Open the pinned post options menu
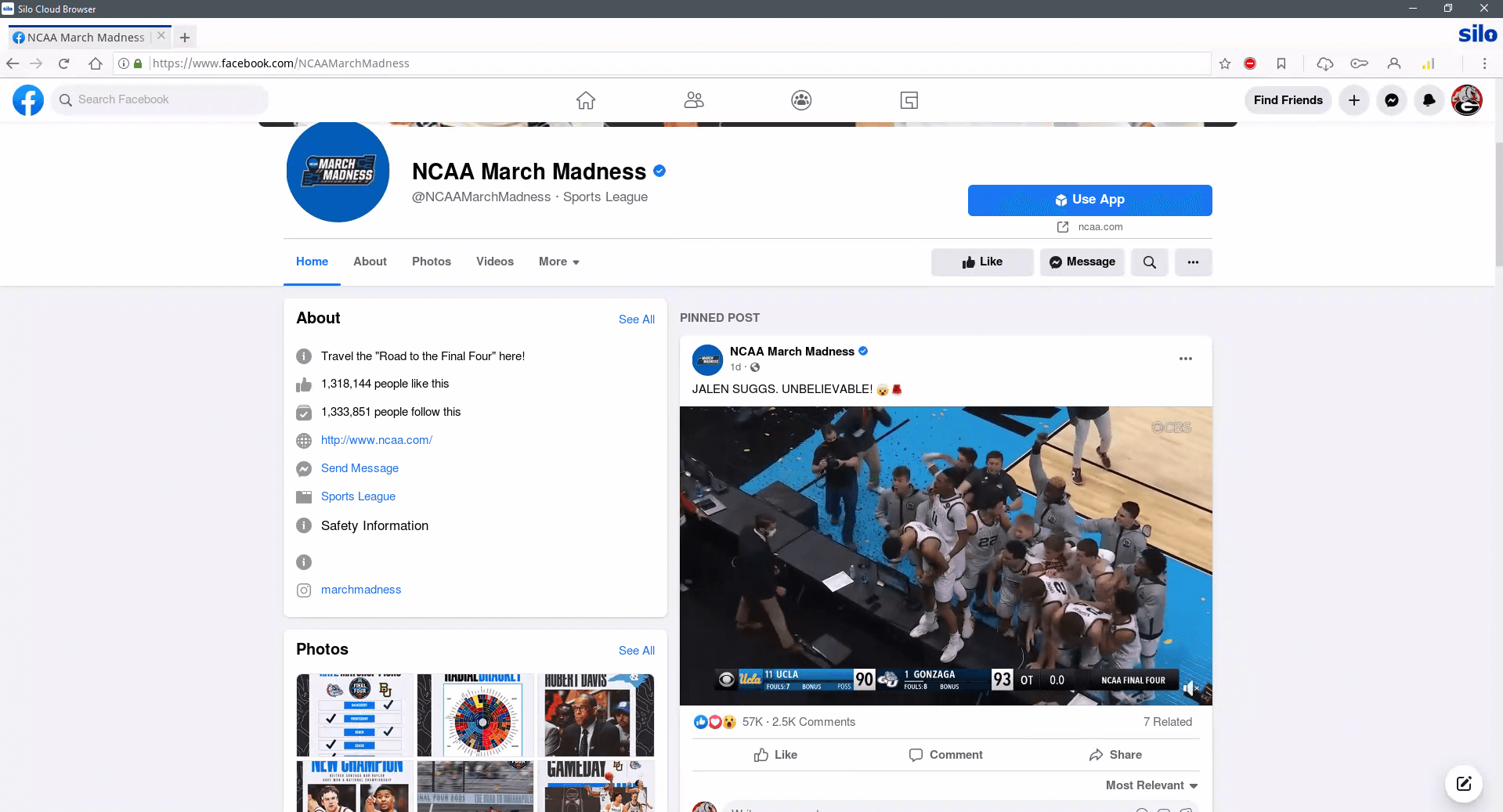The height and width of the screenshot is (812, 1503). click(1185, 359)
